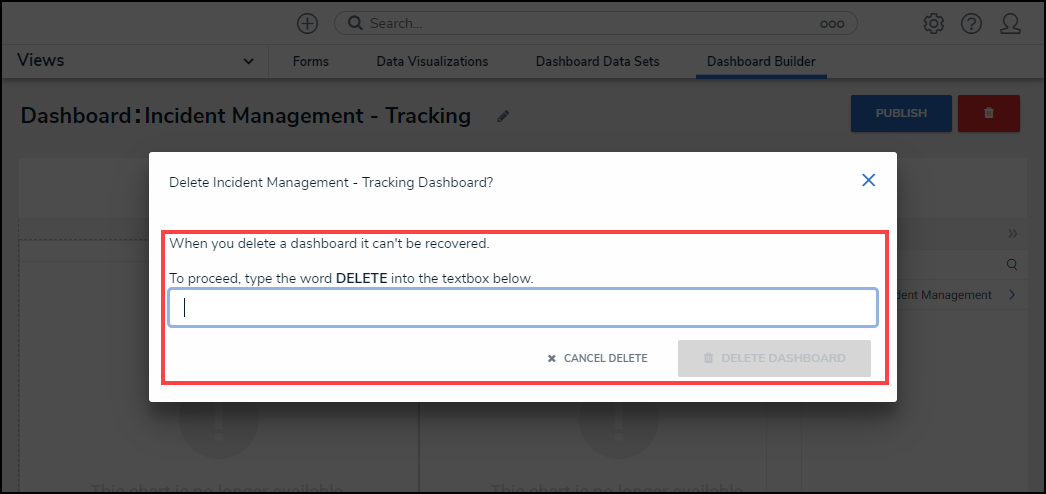
Task: Click Cancel Delete in the dialog
Action: point(598,358)
